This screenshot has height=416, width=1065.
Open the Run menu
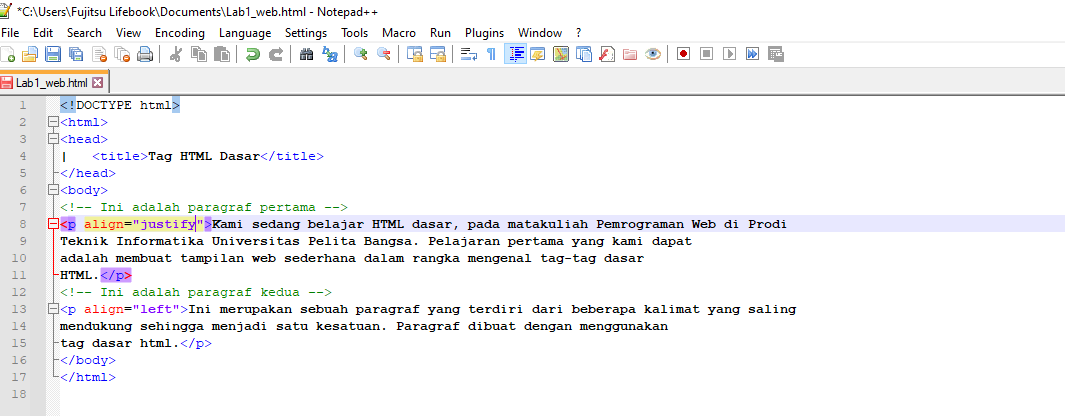(440, 33)
